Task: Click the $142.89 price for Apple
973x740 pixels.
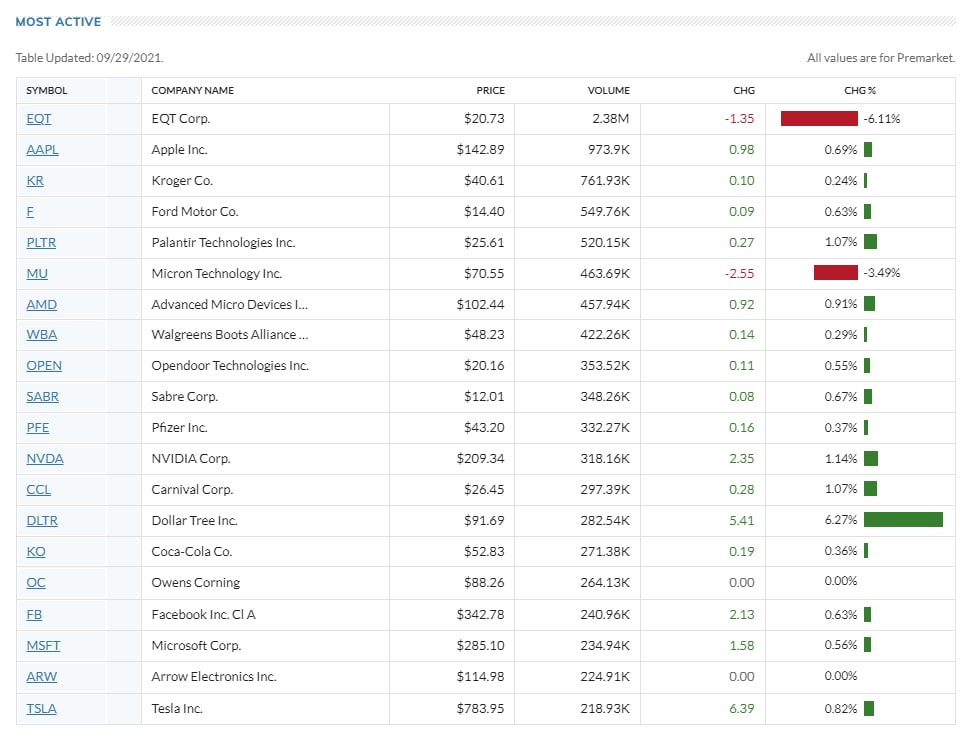Action: point(480,149)
